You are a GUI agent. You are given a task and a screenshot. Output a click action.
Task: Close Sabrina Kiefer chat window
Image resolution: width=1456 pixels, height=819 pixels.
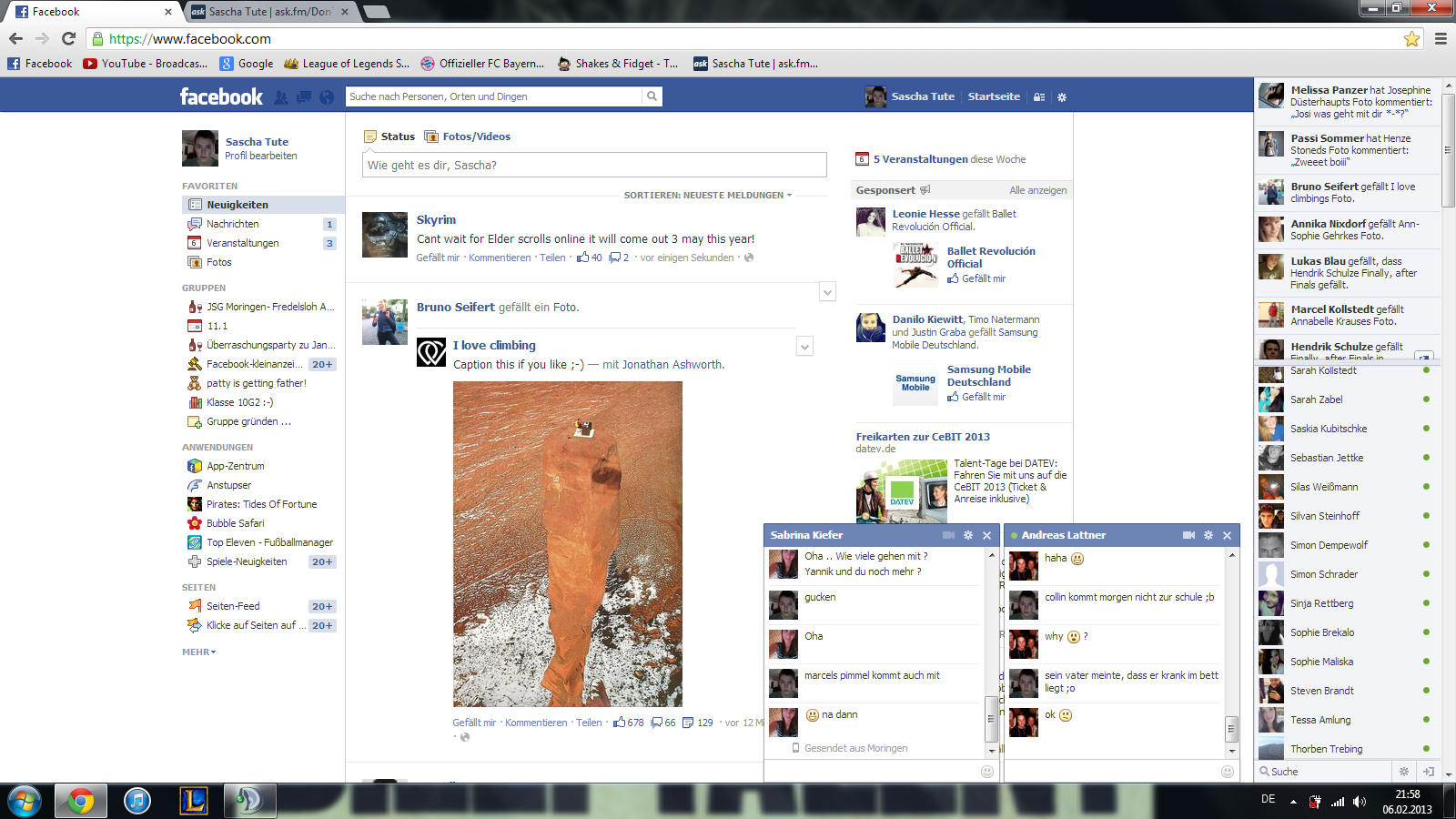986,535
